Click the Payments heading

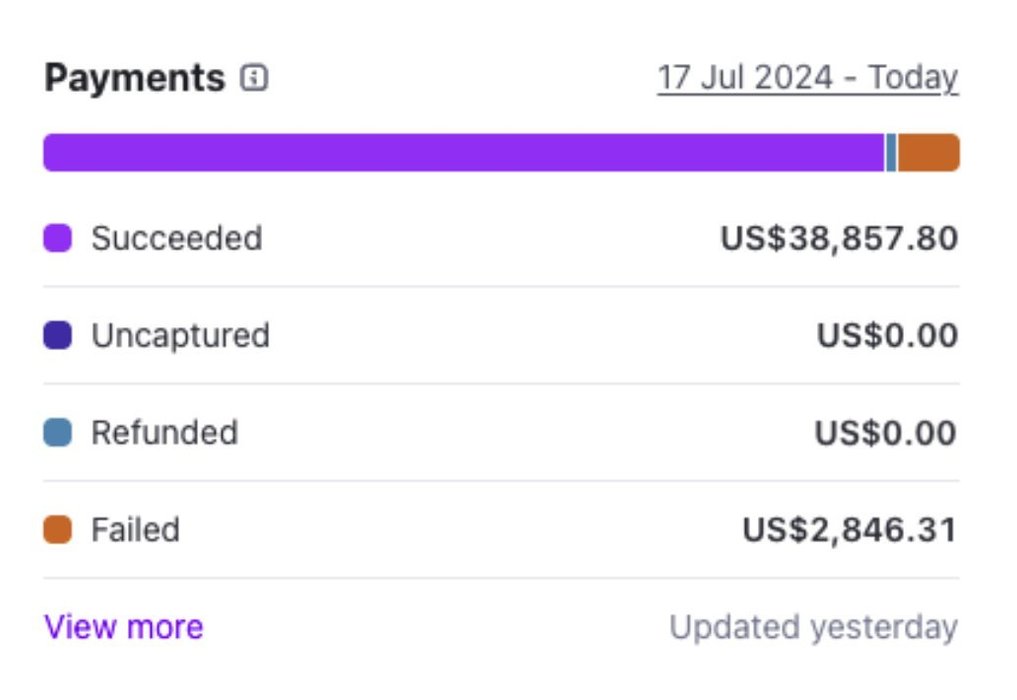[x=135, y=78]
